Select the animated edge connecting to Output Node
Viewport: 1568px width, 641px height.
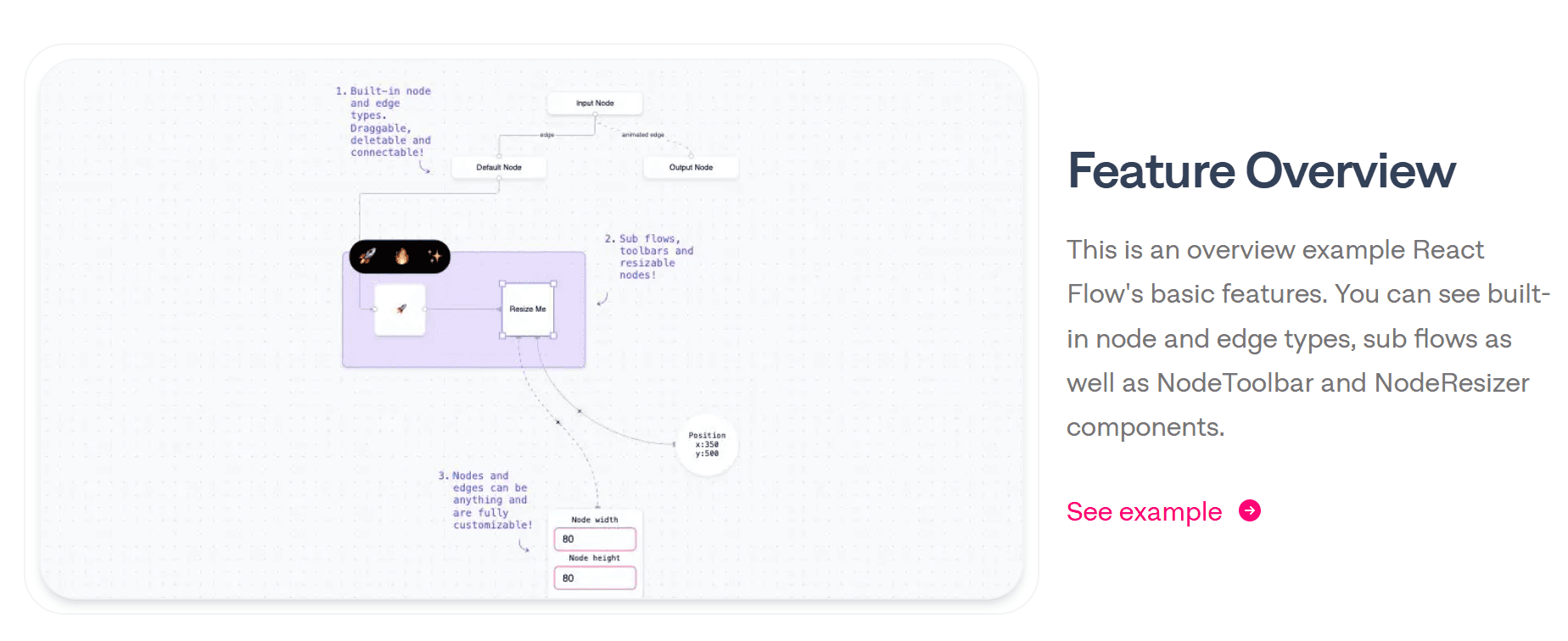pos(641,136)
